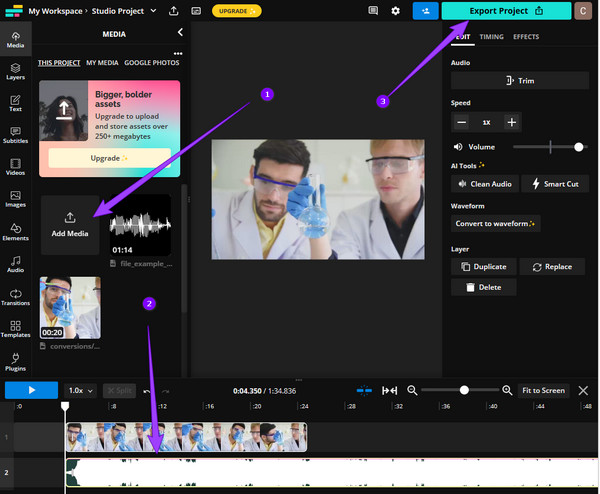600x494 pixels.
Task: Click the Volume slider handle
Action: [x=579, y=147]
